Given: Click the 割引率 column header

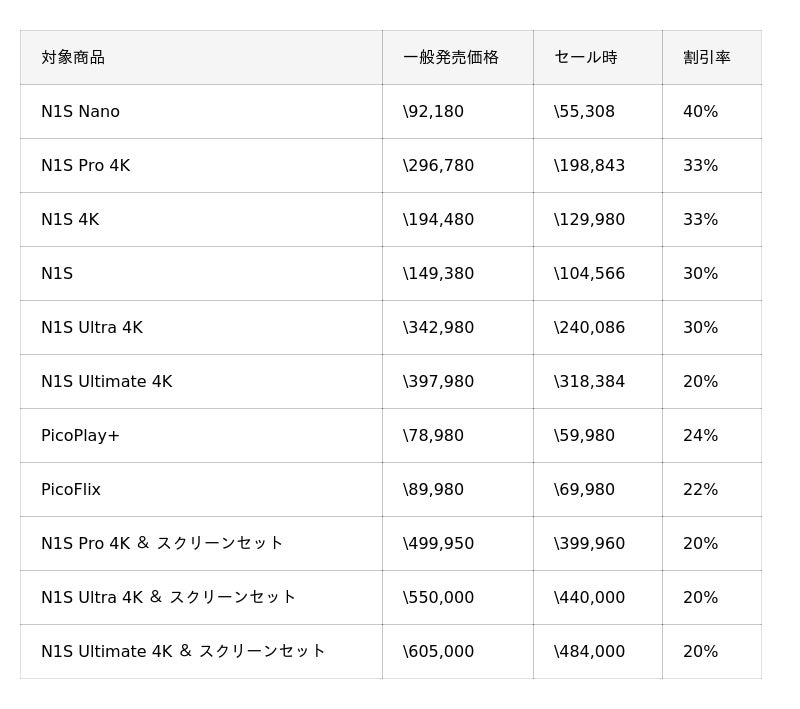Looking at the screenshot, I should (706, 58).
